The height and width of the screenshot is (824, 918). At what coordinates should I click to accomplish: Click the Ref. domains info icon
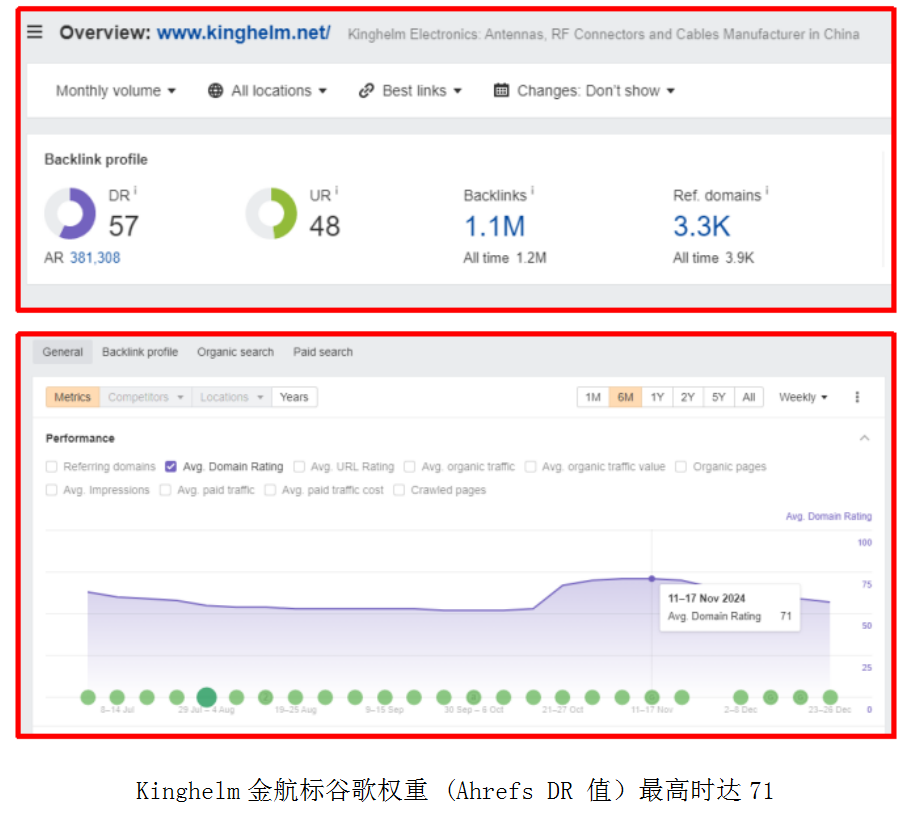click(x=767, y=190)
